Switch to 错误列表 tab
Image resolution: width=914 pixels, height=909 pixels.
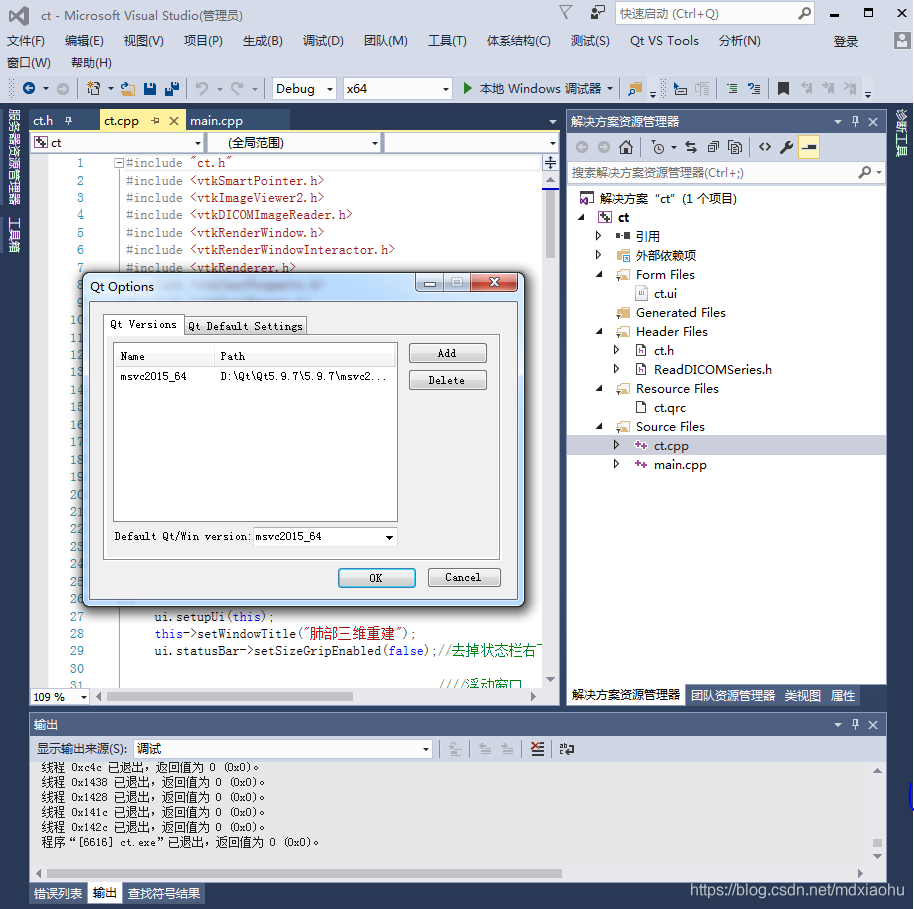[x=58, y=893]
